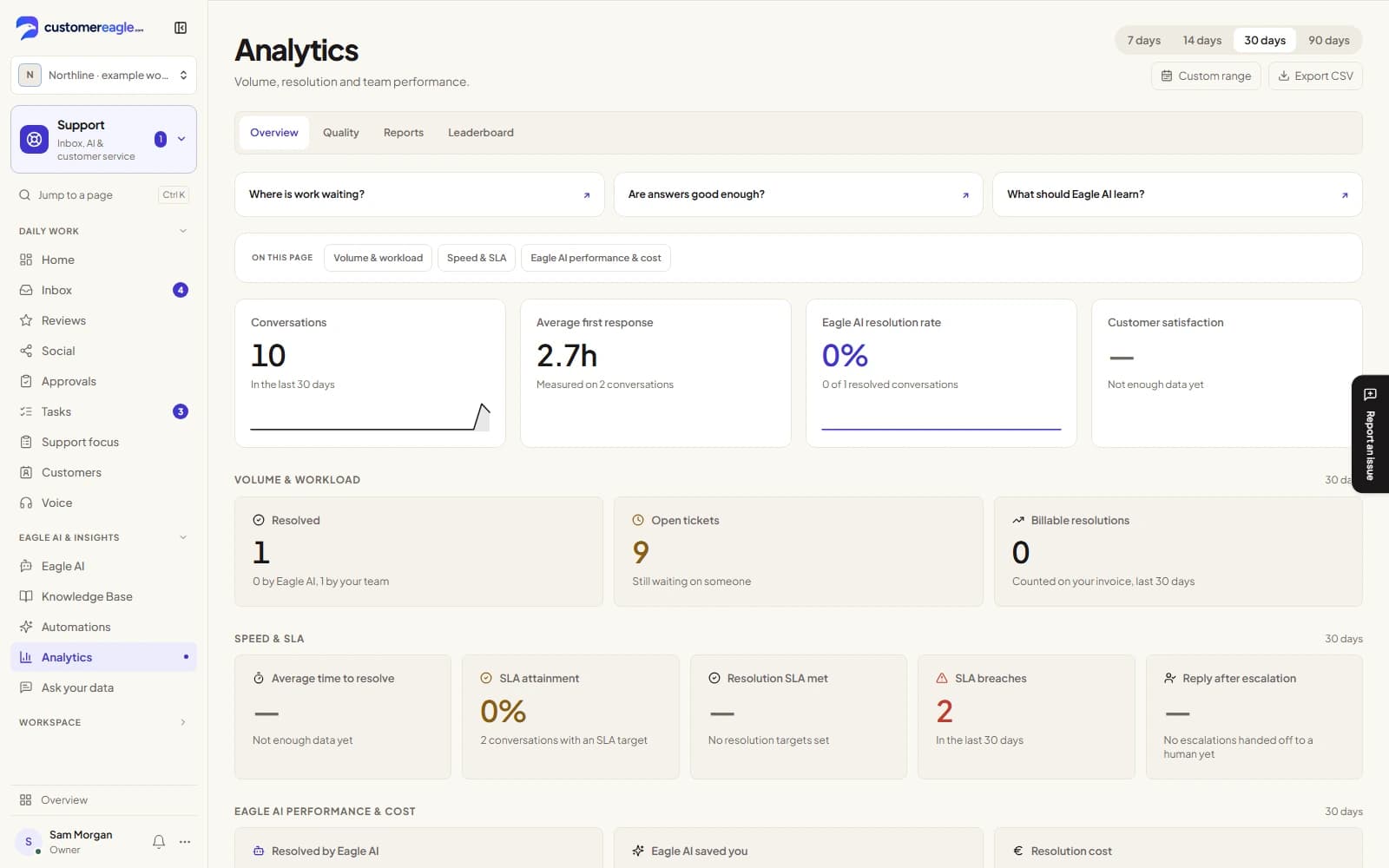This screenshot has width=1389, height=868.
Task: Open Eagle AI in sidebar
Action: [x=103, y=566]
